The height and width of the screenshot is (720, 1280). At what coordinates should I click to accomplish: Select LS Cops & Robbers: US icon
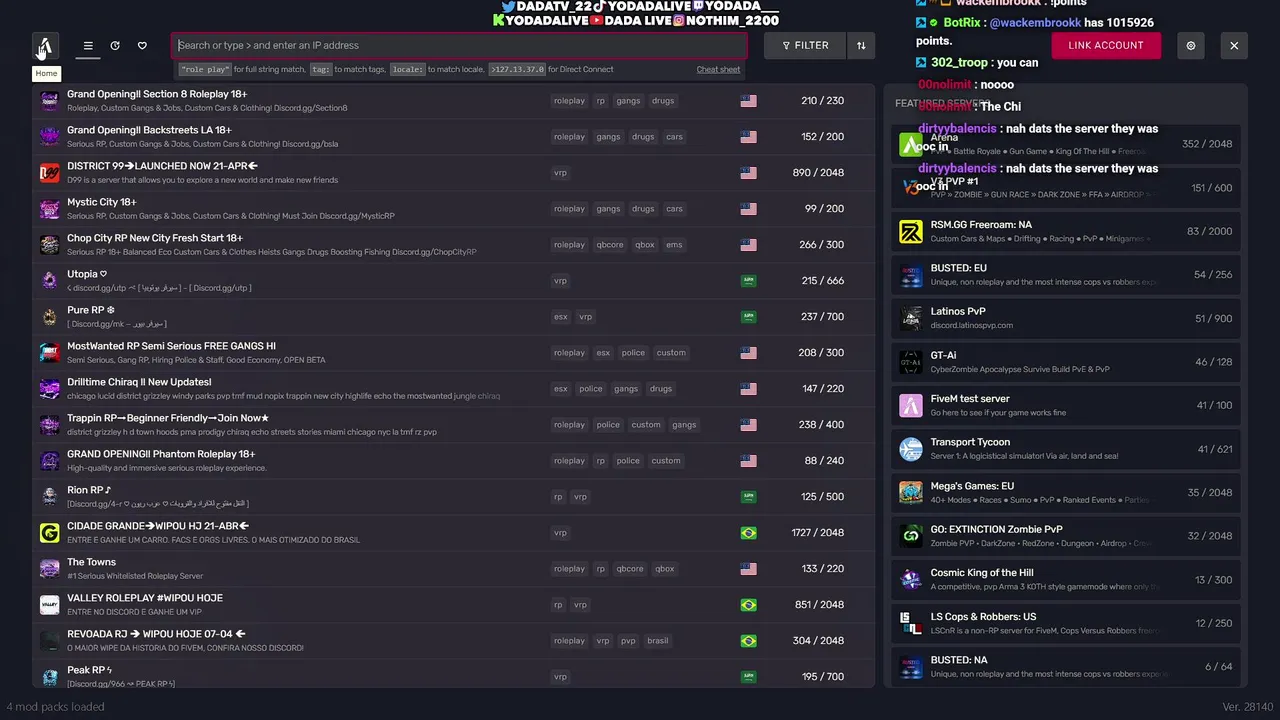point(911,623)
